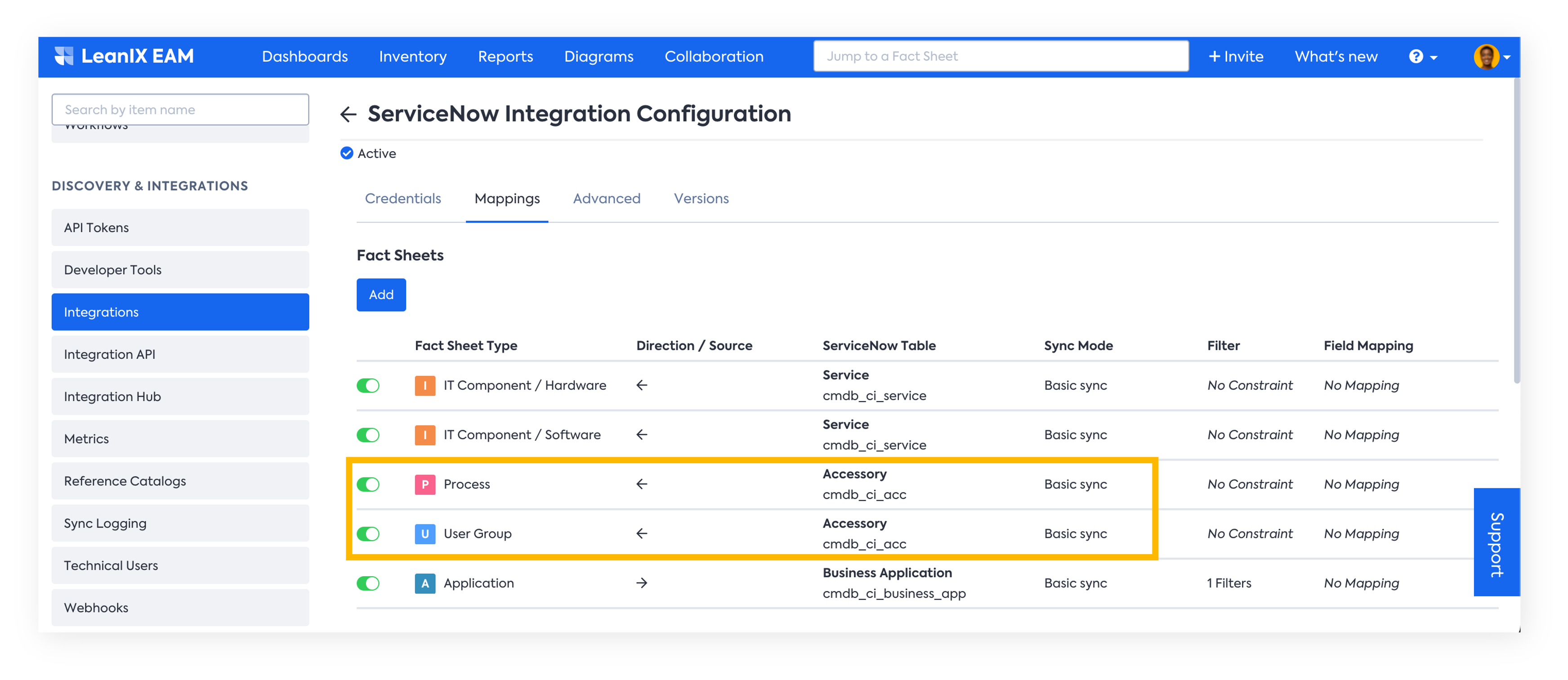Open the user avatar menu

[x=1492, y=57]
